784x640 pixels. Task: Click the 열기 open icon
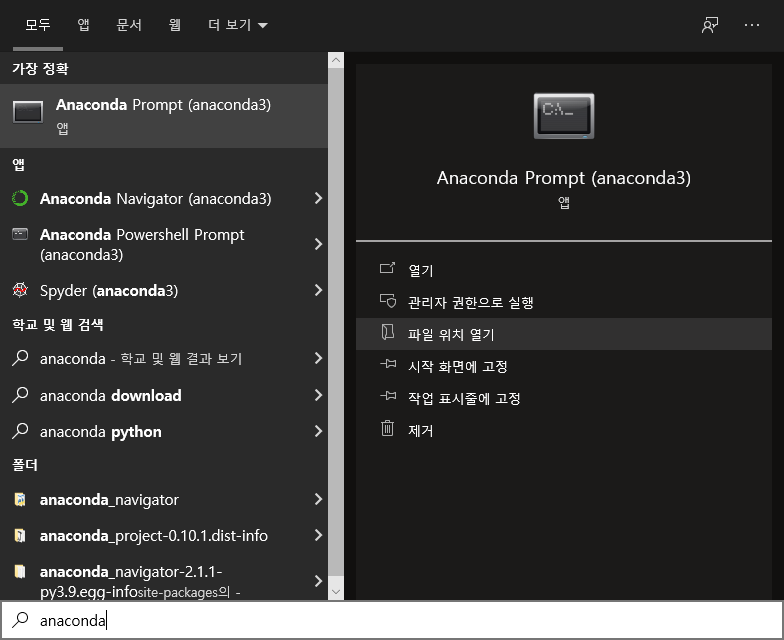(x=388, y=268)
